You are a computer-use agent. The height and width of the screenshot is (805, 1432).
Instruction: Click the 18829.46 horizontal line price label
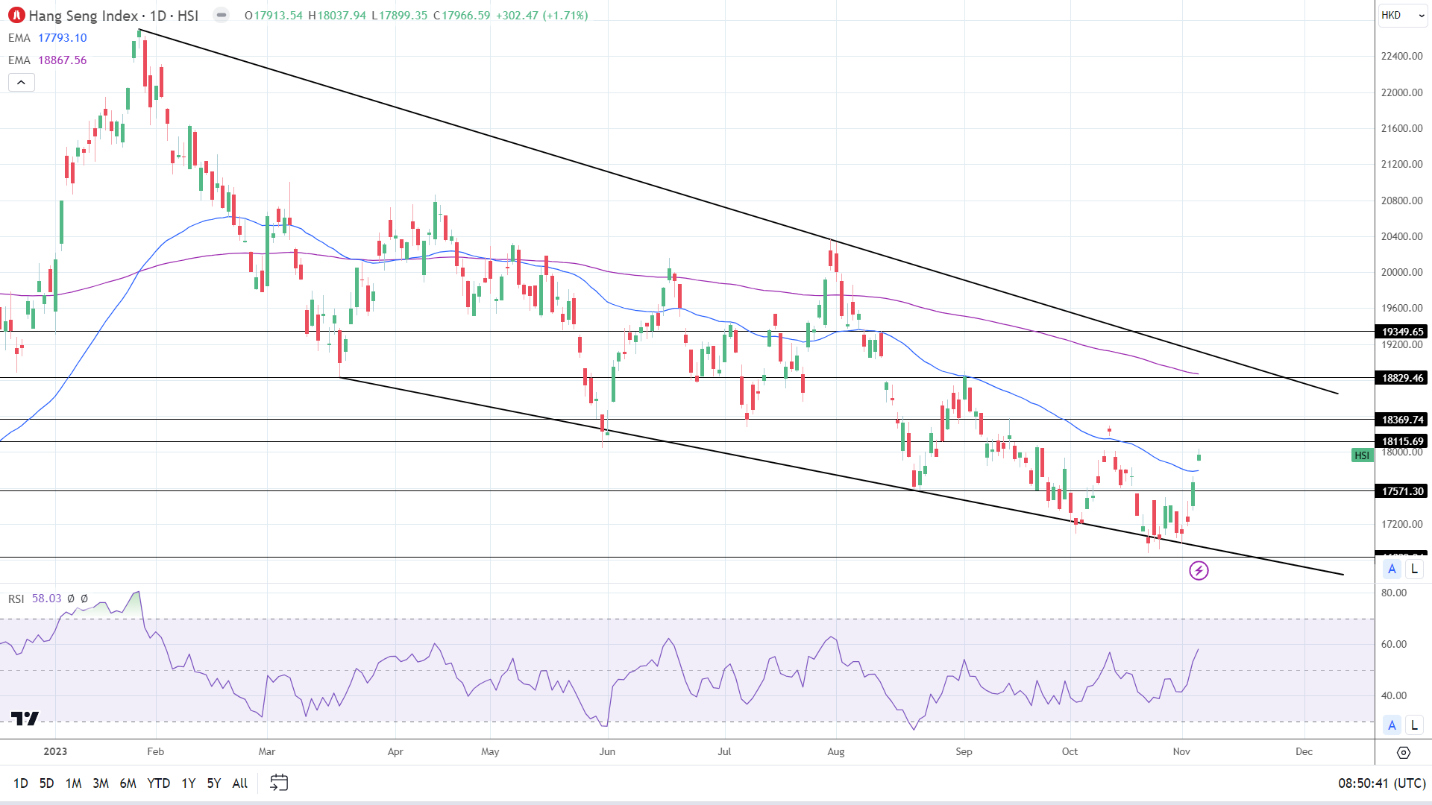coord(1403,377)
